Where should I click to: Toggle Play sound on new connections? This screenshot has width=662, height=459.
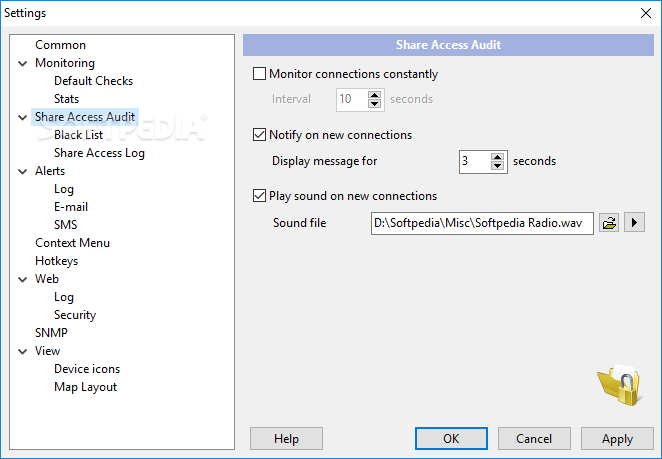pos(259,196)
